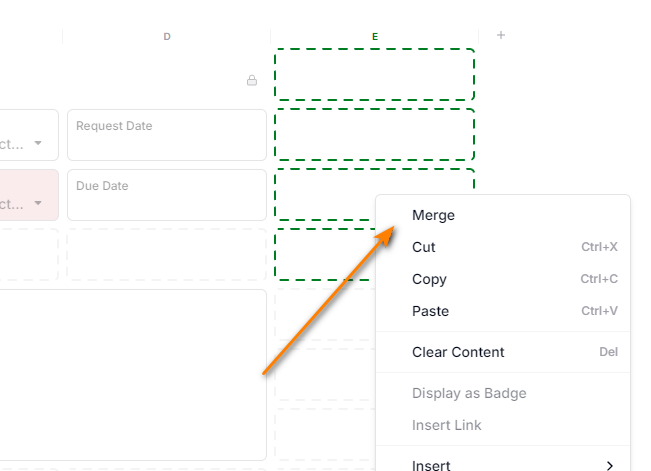Choose Paste in the context menu
Screen dimensions: 651x471
coord(430,311)
